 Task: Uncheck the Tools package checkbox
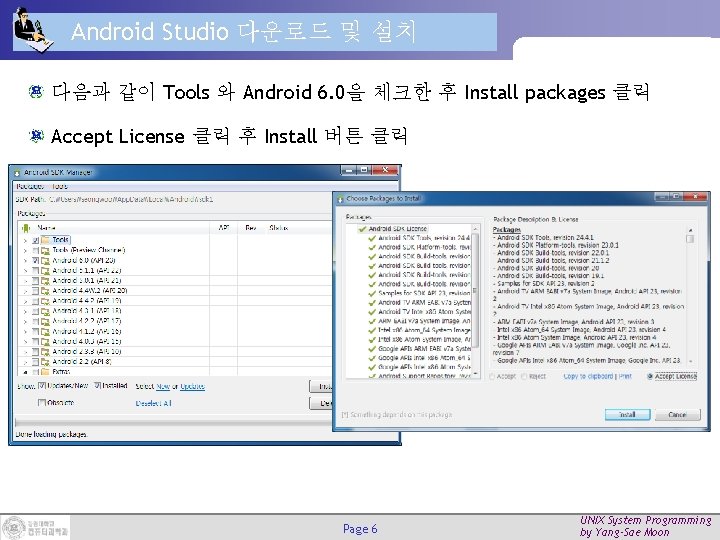[35, 240]
